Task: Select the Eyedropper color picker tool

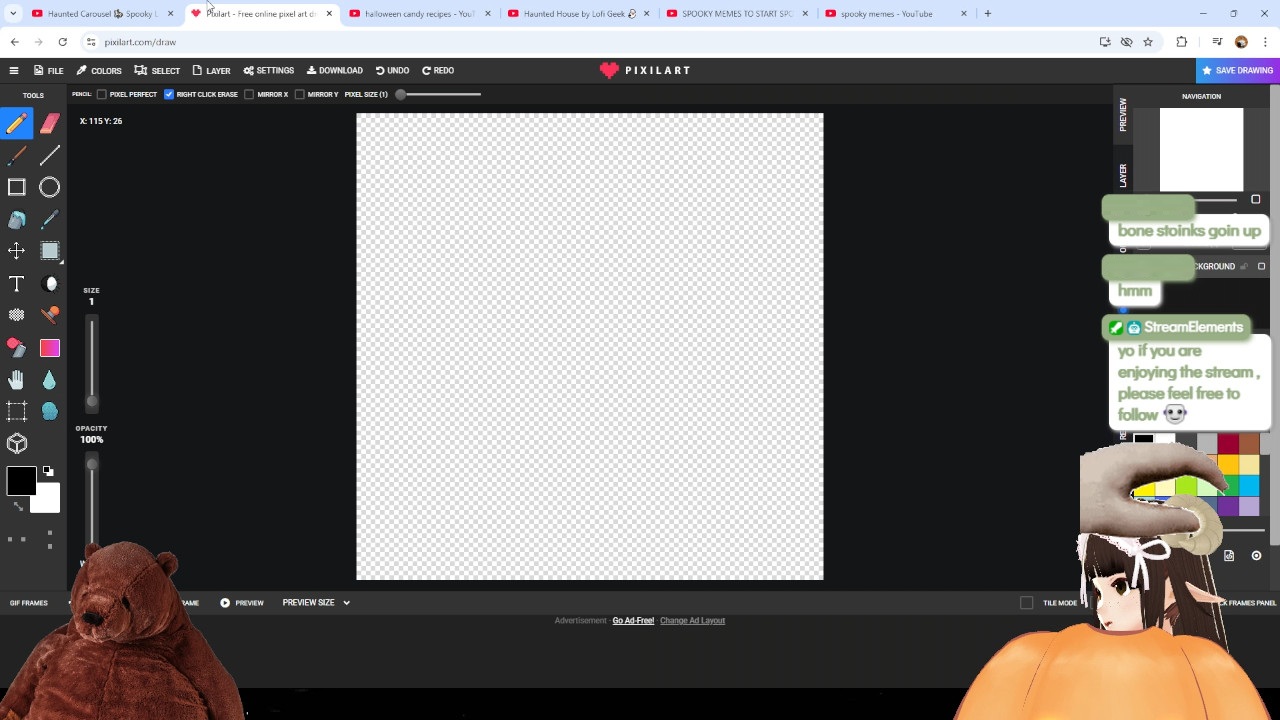Action: [50, 219]
